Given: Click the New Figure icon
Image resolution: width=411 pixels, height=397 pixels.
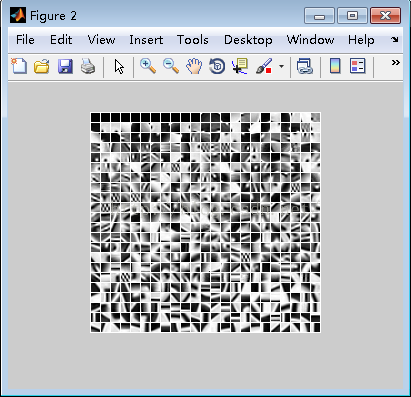Looking at the screenshot, I should click(19, 66).
